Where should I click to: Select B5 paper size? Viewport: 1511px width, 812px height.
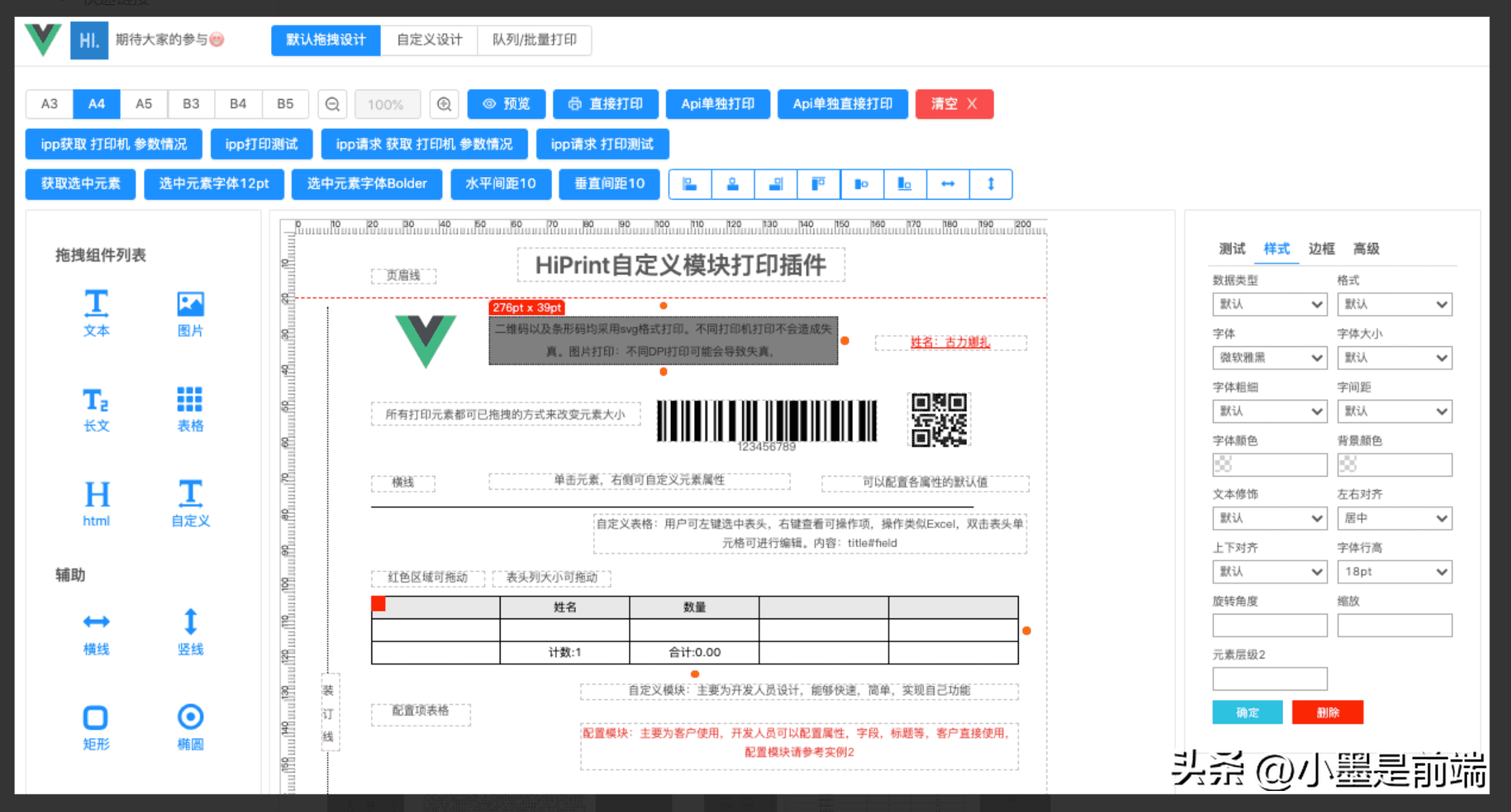[x=285, y=104]
